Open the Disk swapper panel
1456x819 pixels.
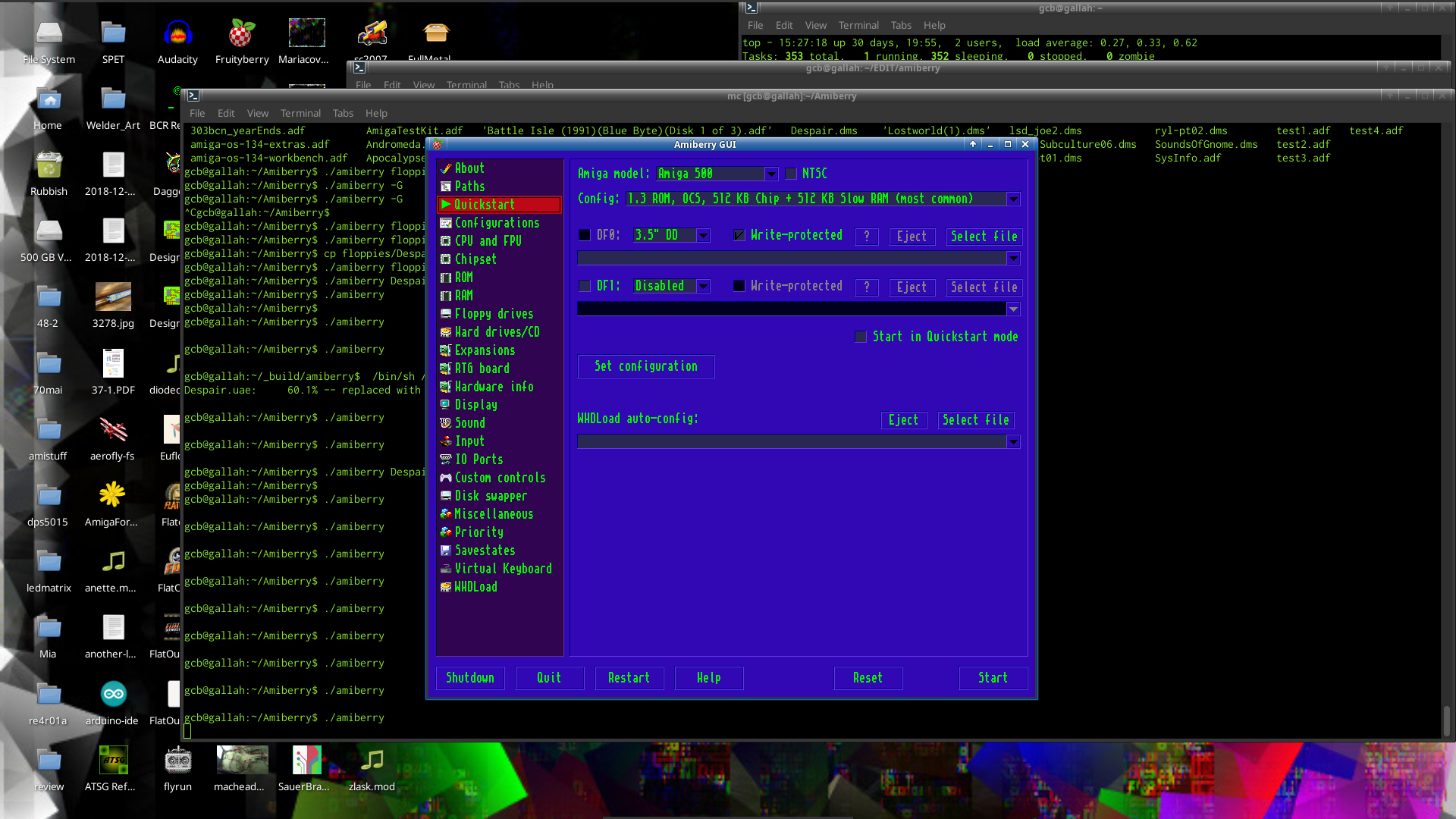pyautogui.click(x=499, y=496)
